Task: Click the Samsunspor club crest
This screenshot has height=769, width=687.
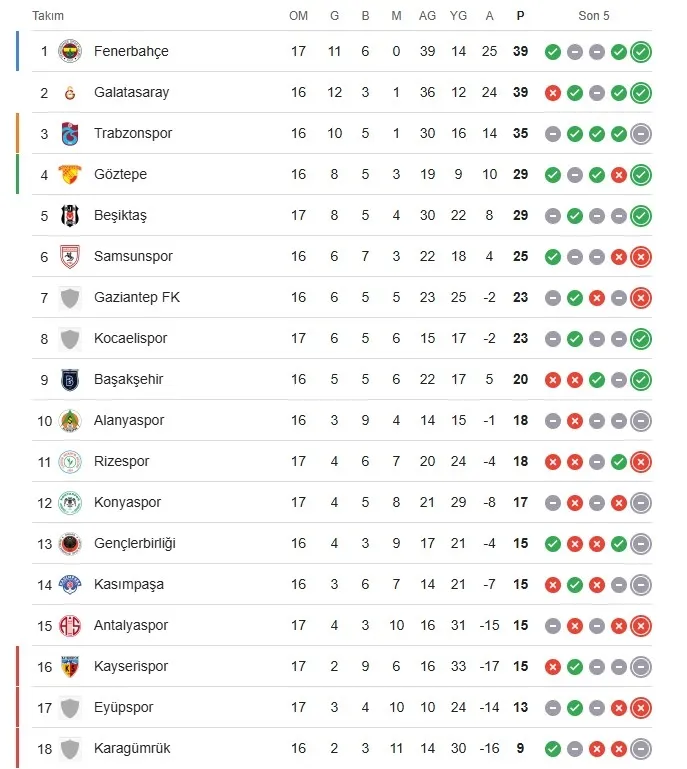Action: (x=70, y=256)
